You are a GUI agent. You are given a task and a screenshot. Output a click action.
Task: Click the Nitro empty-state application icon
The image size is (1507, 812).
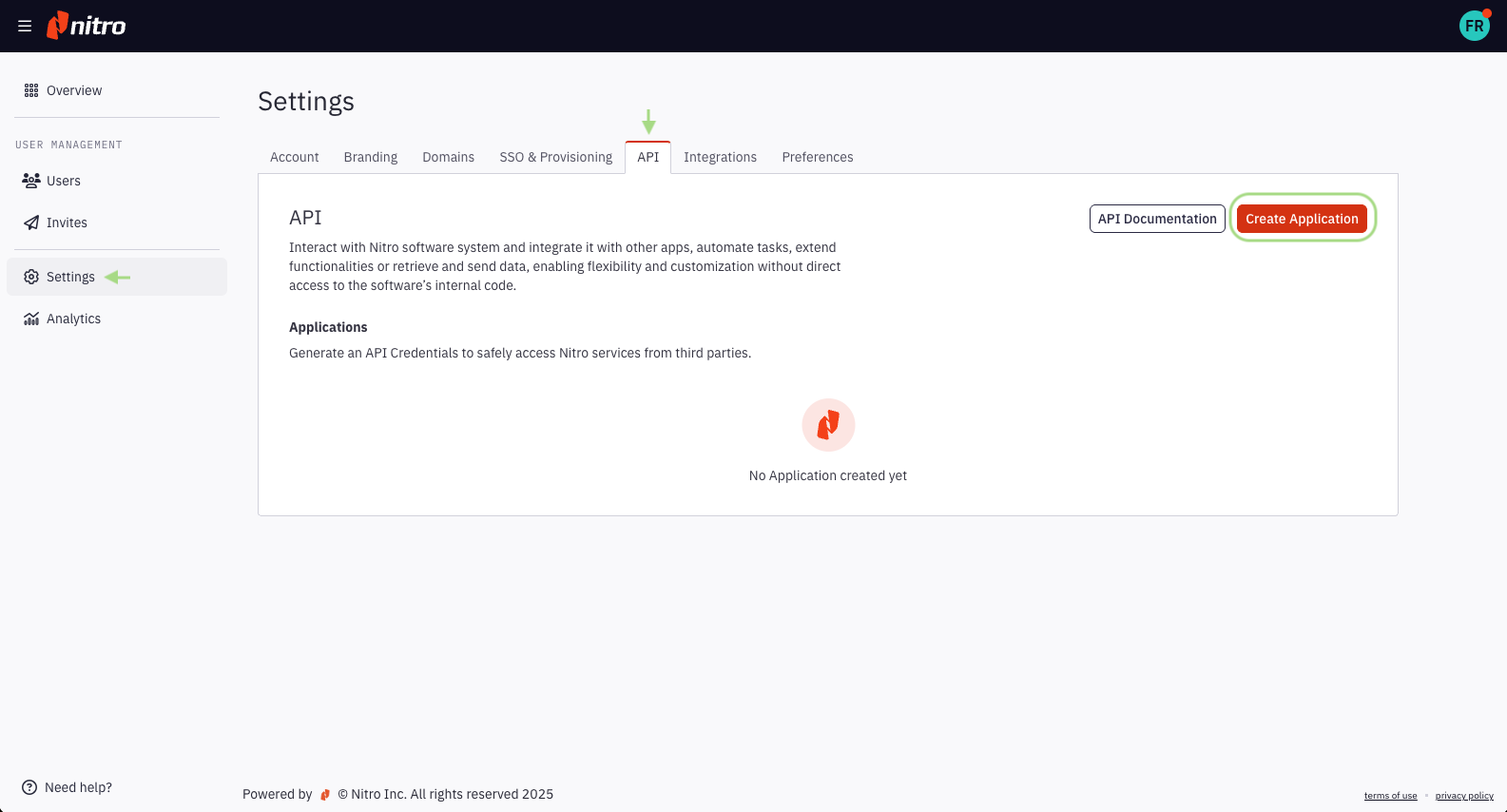tap(828, 425)
